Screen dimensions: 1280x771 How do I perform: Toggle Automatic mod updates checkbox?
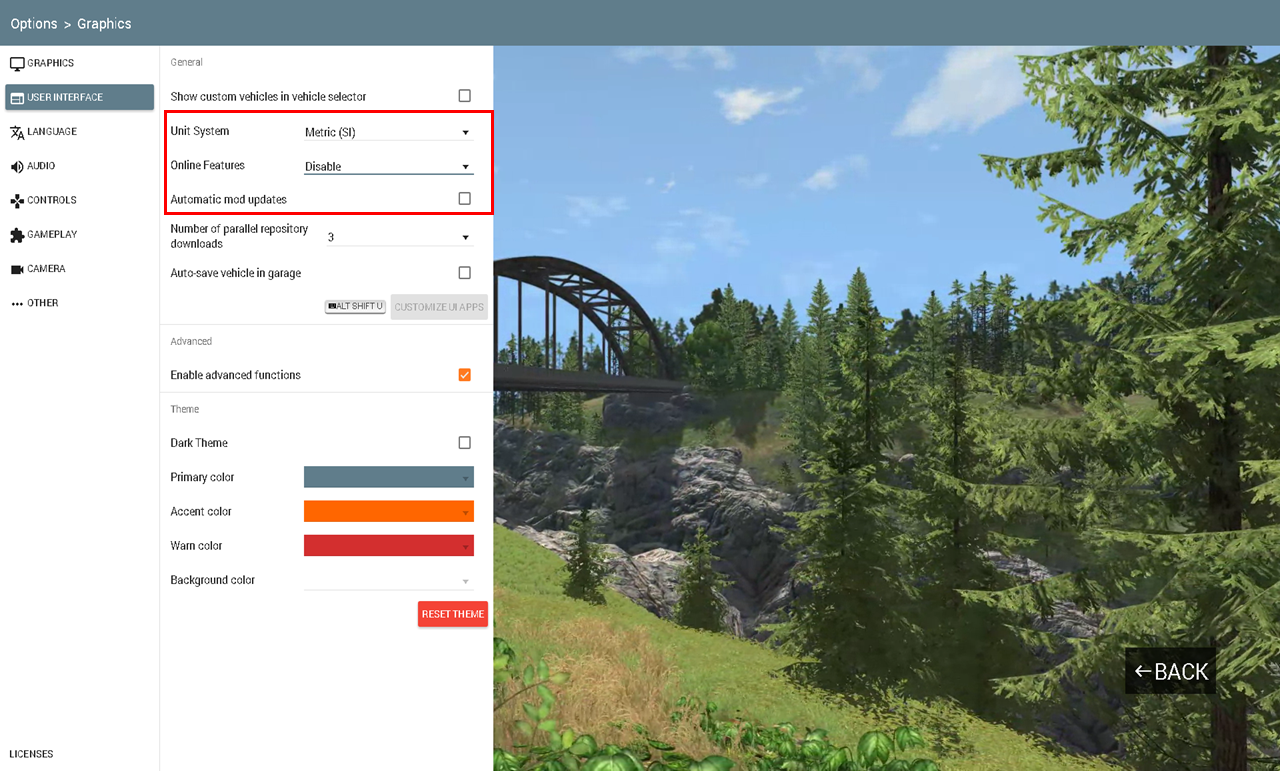coord(464,199)
